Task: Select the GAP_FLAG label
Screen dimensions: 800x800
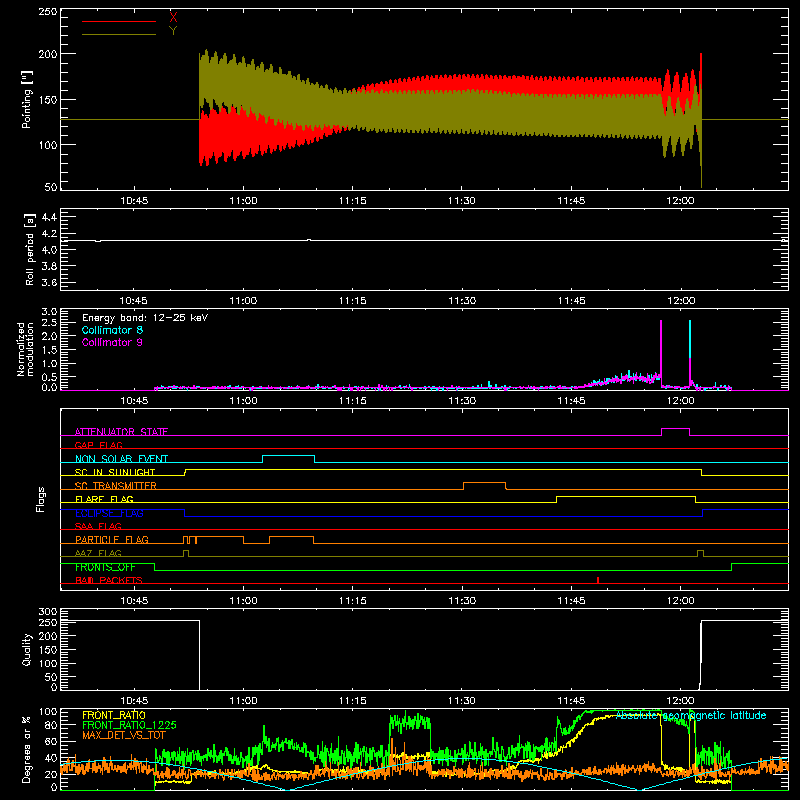Action: (98, 445)
